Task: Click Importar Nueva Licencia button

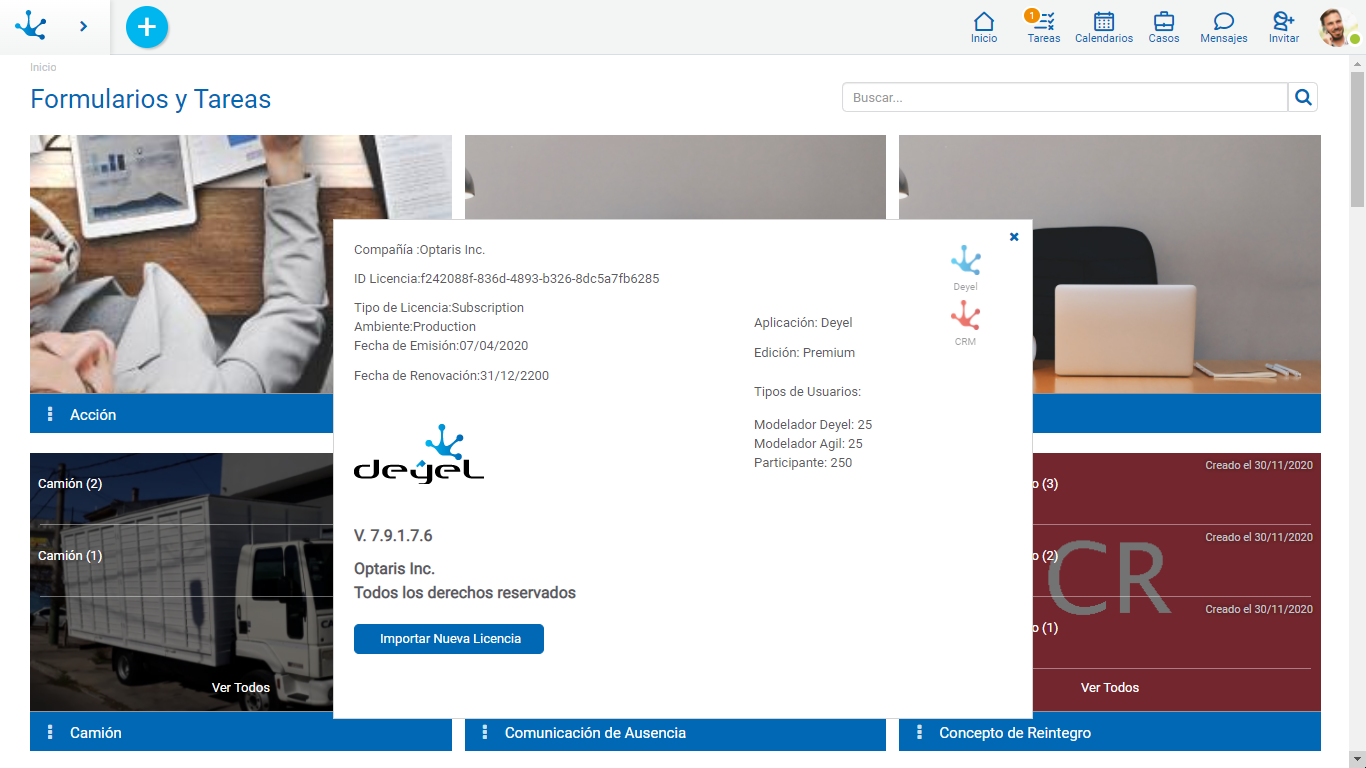Action: tap(449, 639)
